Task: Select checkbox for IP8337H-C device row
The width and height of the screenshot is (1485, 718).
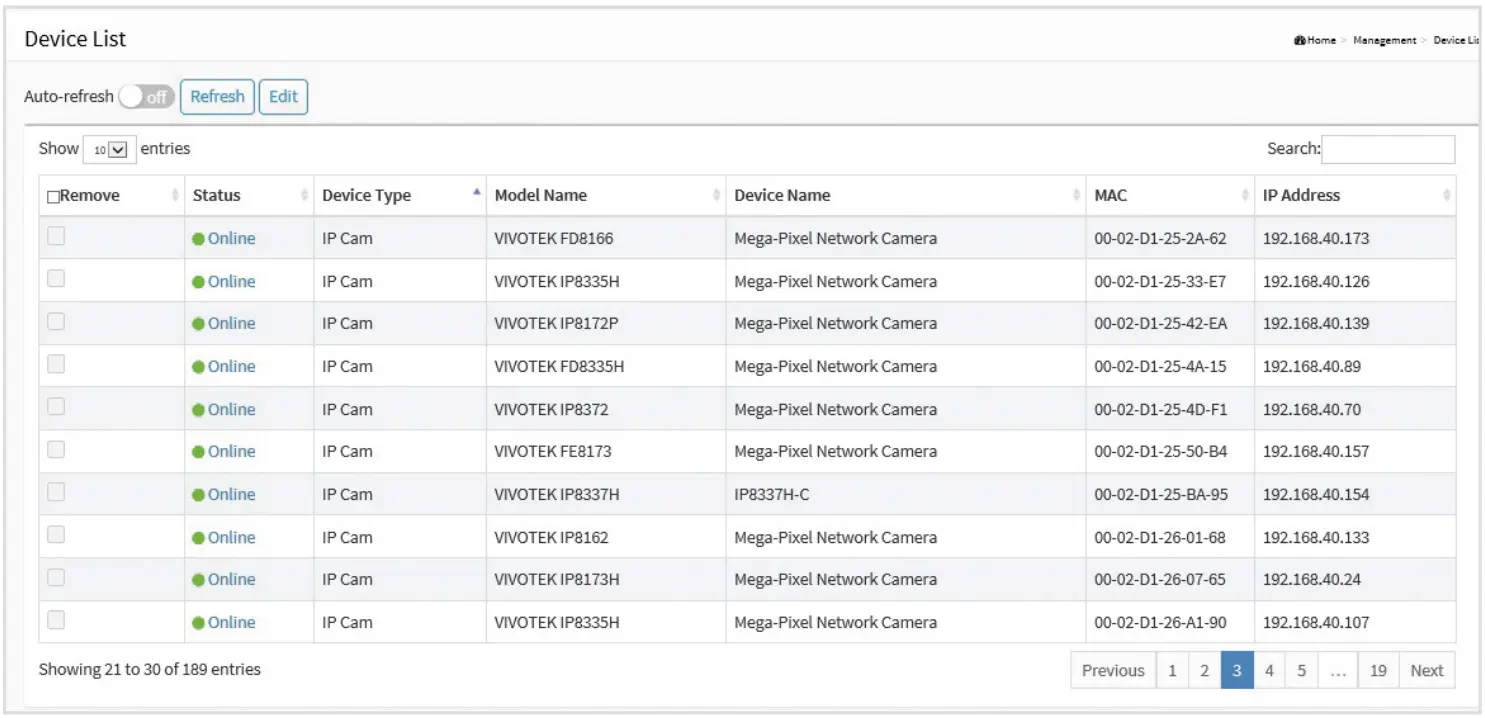Action: [x=56, y=492]
